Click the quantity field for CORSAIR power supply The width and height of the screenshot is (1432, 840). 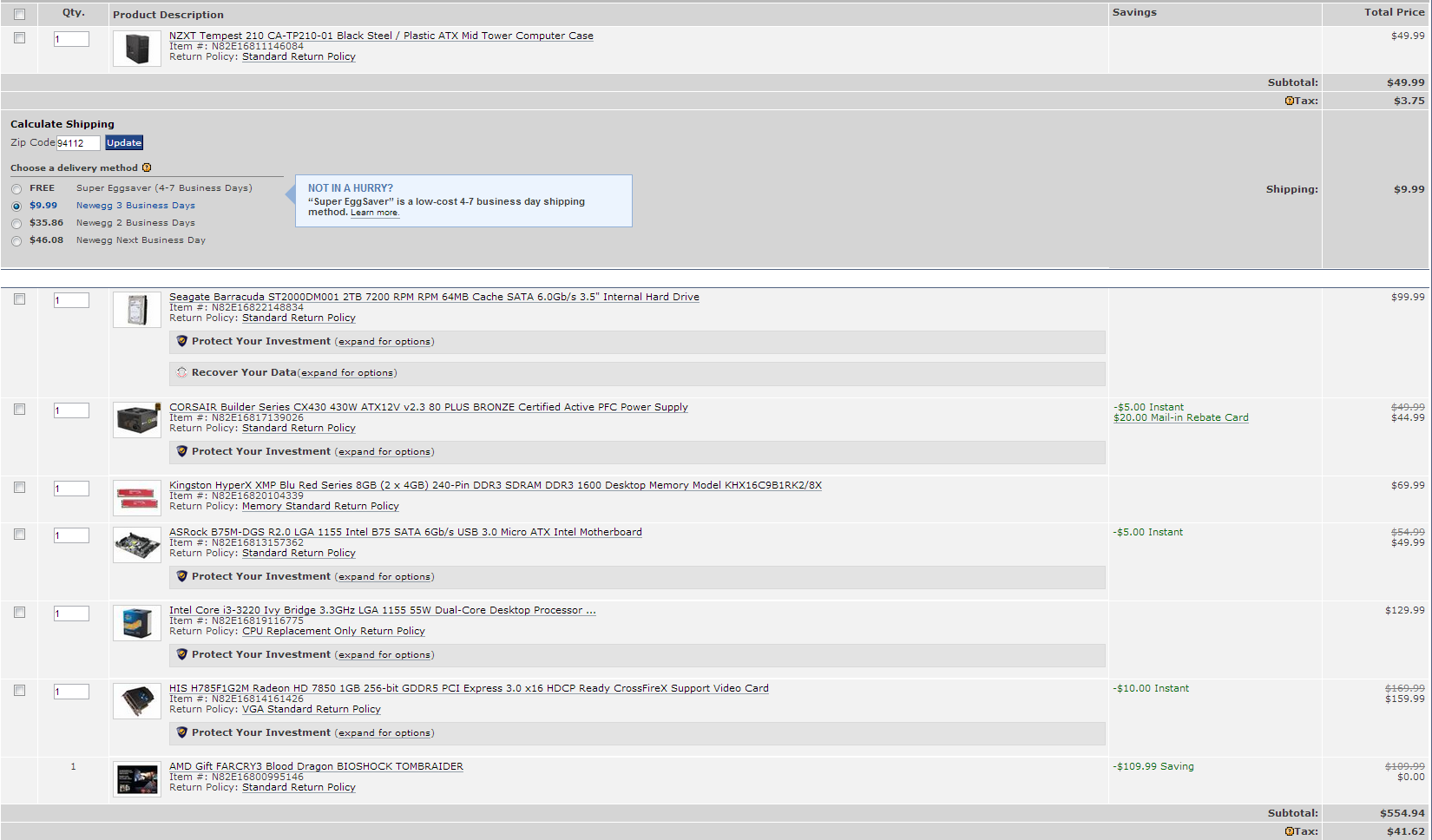pos(71,410)
